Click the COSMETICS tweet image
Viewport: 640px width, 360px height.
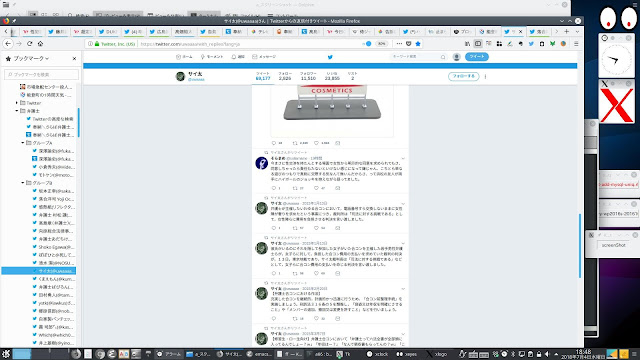point(332,110)
